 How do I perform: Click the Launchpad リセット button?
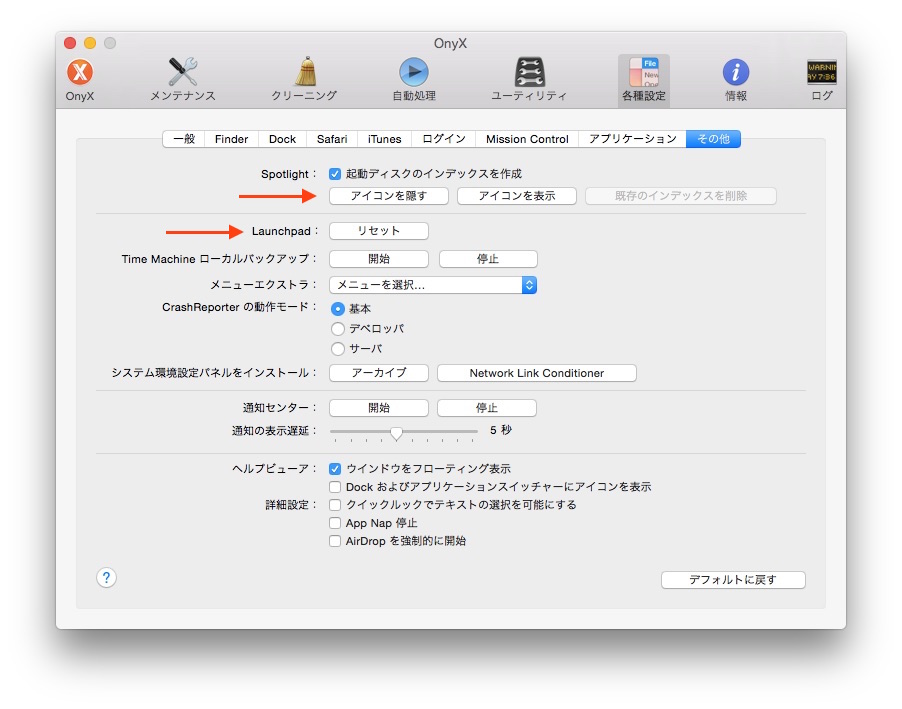(379, 231)
